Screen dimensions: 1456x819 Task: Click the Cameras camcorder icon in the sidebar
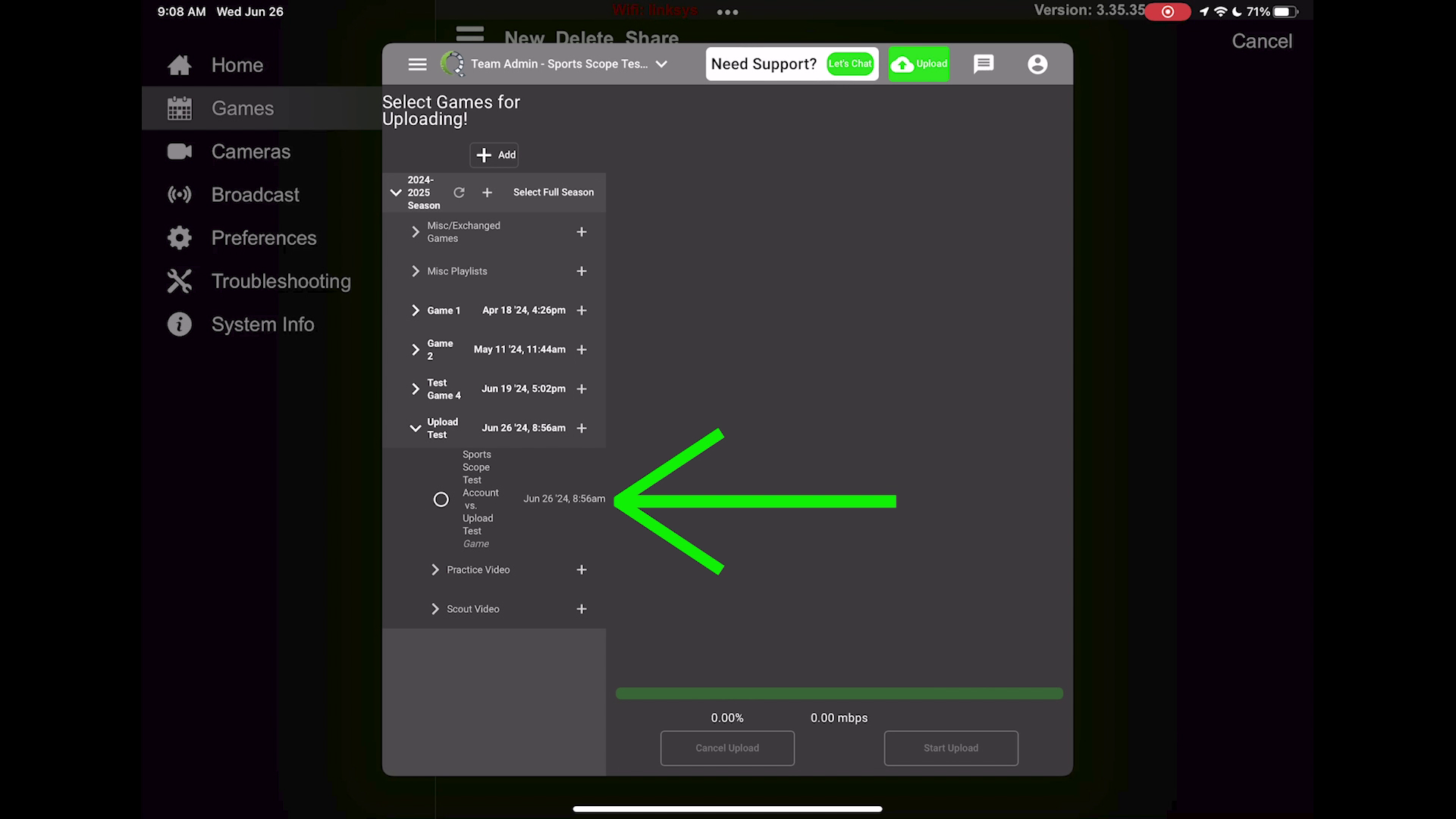[x=180, y=152]
